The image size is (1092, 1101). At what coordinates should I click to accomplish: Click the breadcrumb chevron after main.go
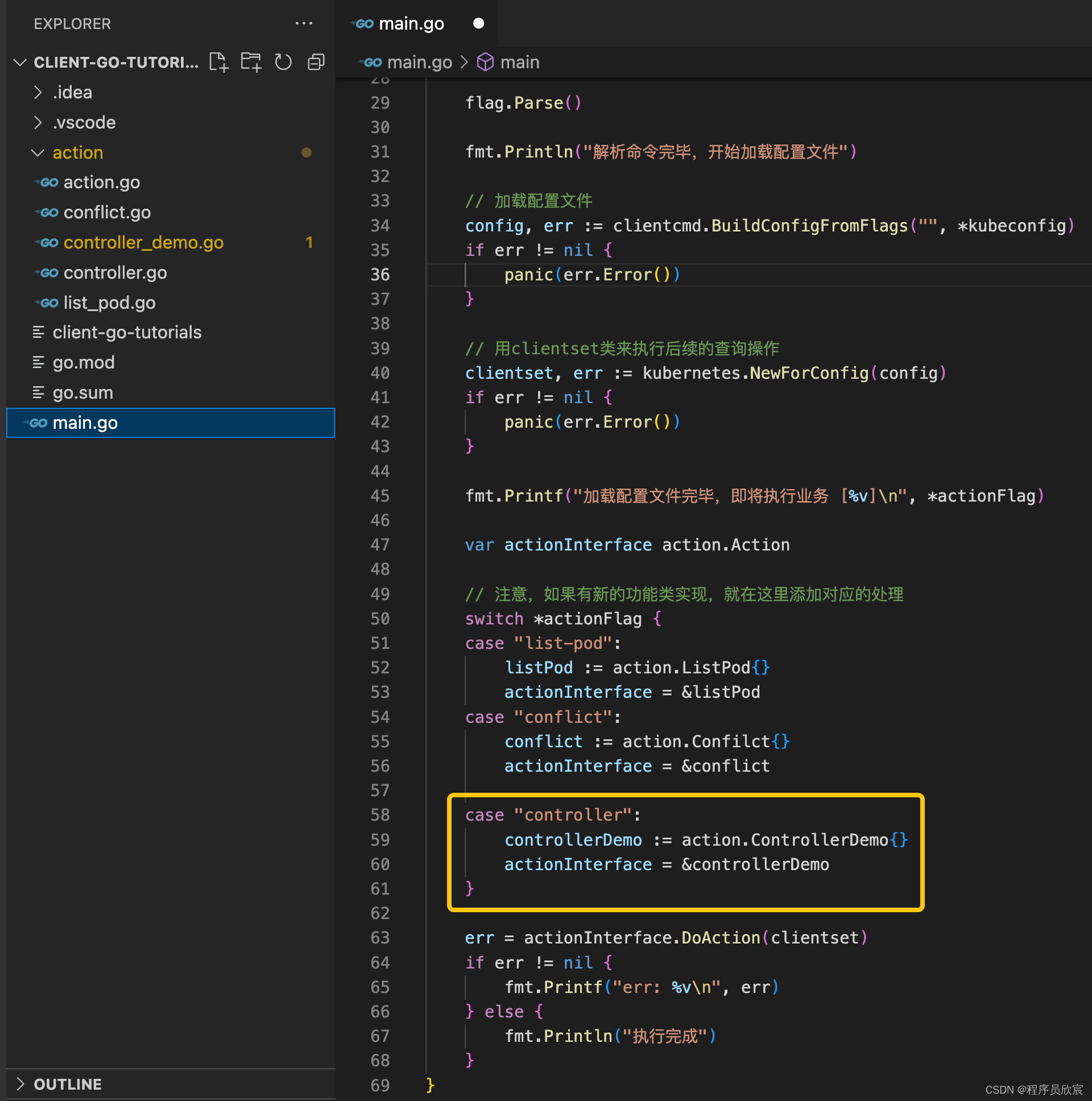click(x=465, y=61)
